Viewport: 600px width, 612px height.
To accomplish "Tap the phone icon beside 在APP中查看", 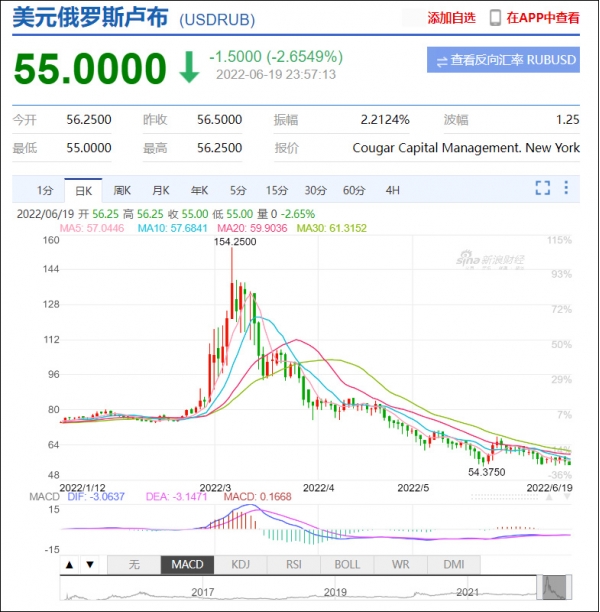I will [x=495, y=18].
